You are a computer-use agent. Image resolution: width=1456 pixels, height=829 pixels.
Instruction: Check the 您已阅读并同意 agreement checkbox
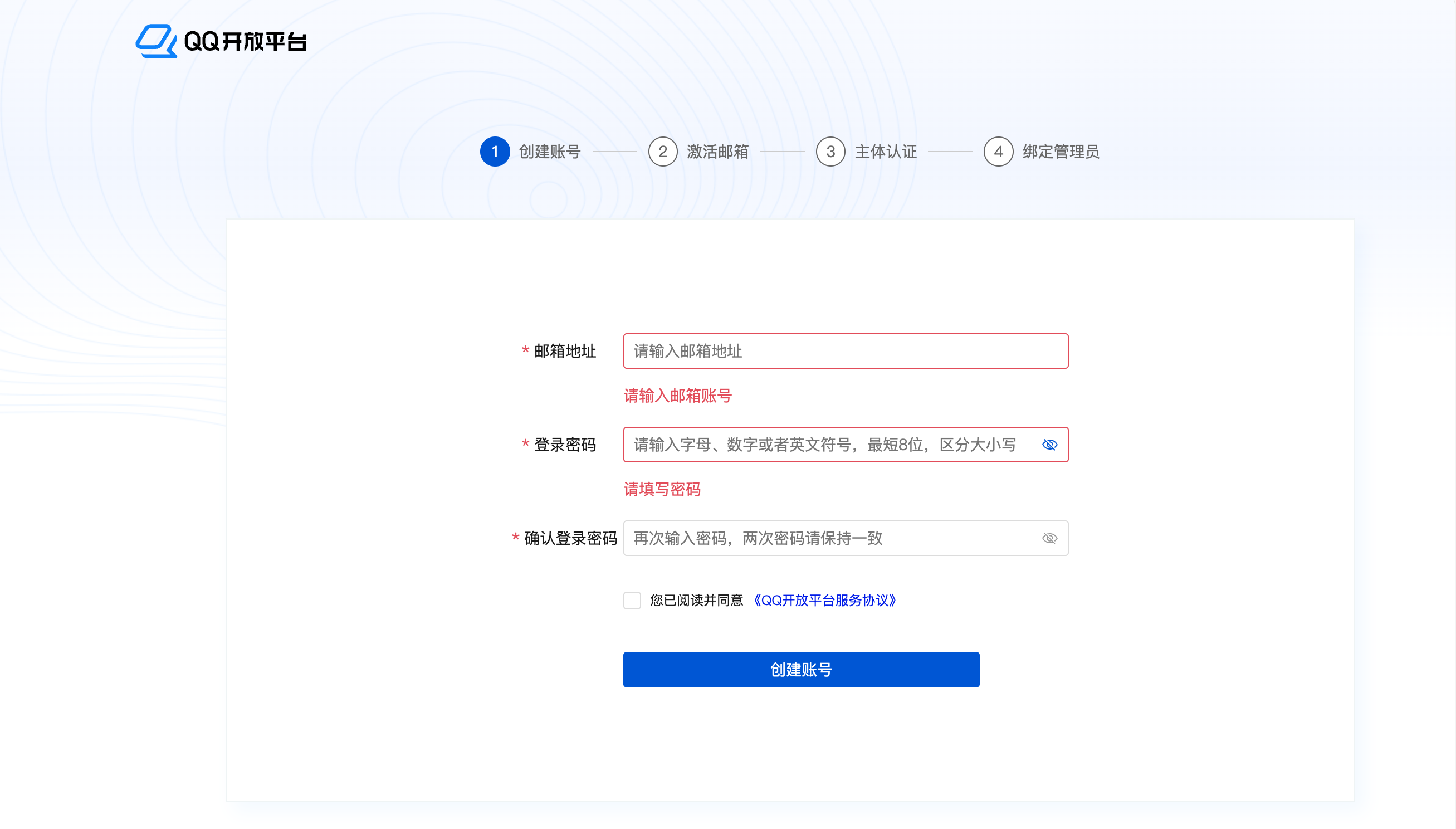(632, 600)
